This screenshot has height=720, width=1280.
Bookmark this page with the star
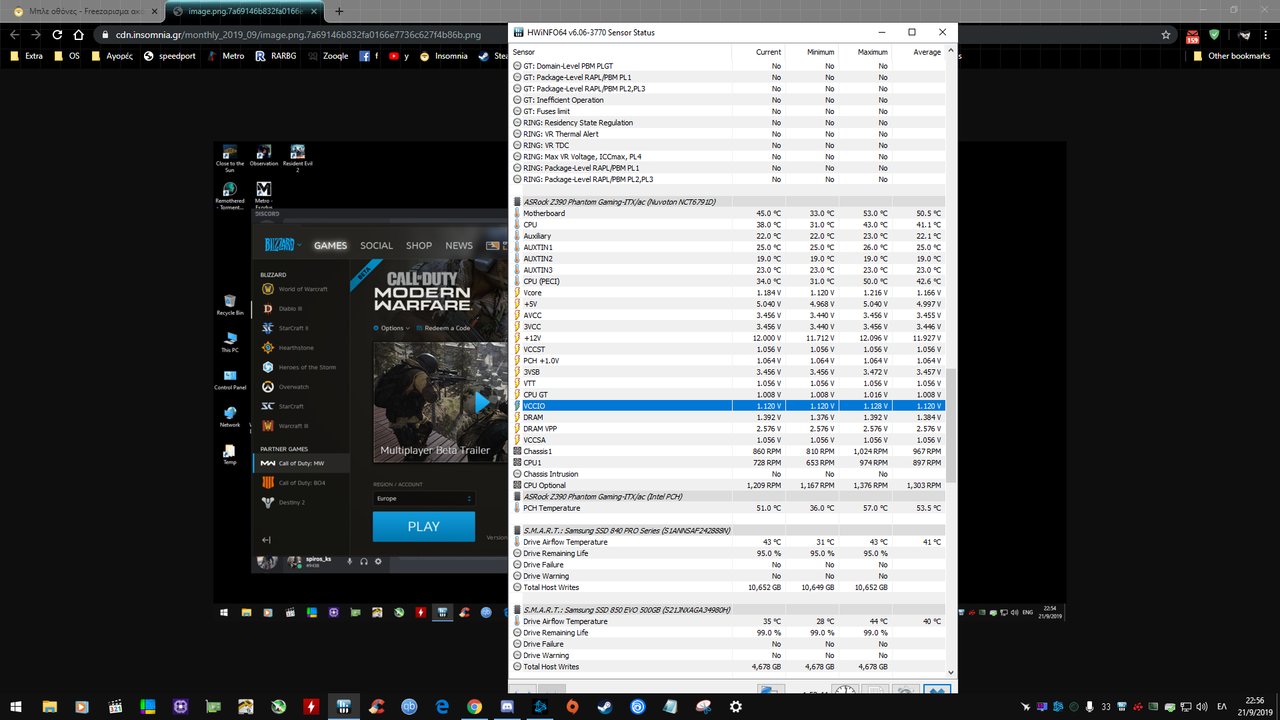[x=1166, y=34]
